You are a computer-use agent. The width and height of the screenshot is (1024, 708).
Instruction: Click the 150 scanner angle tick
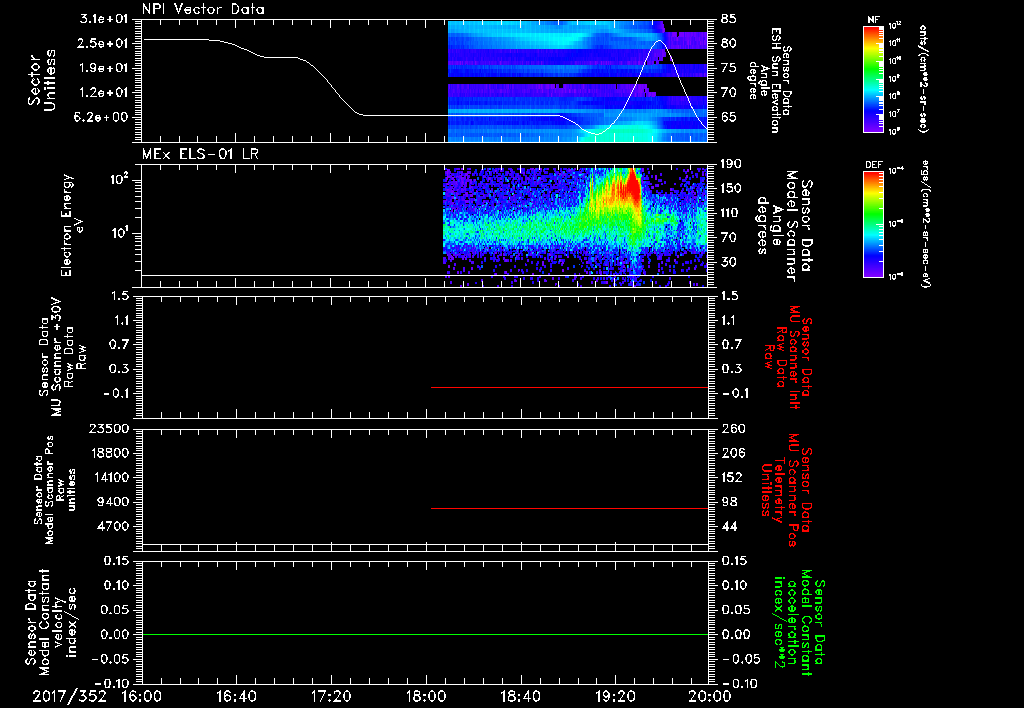coord(732,188)
